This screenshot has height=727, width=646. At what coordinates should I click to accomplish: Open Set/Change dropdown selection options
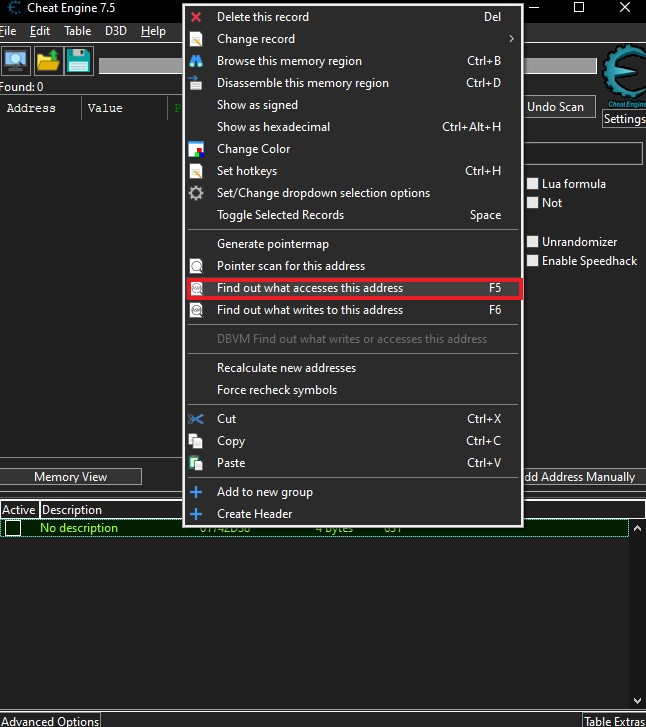click(323, 193)
